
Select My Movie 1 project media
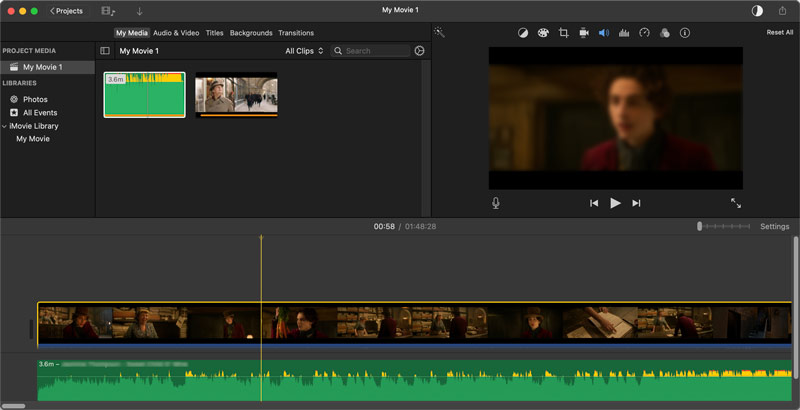(x=47, y=67)
